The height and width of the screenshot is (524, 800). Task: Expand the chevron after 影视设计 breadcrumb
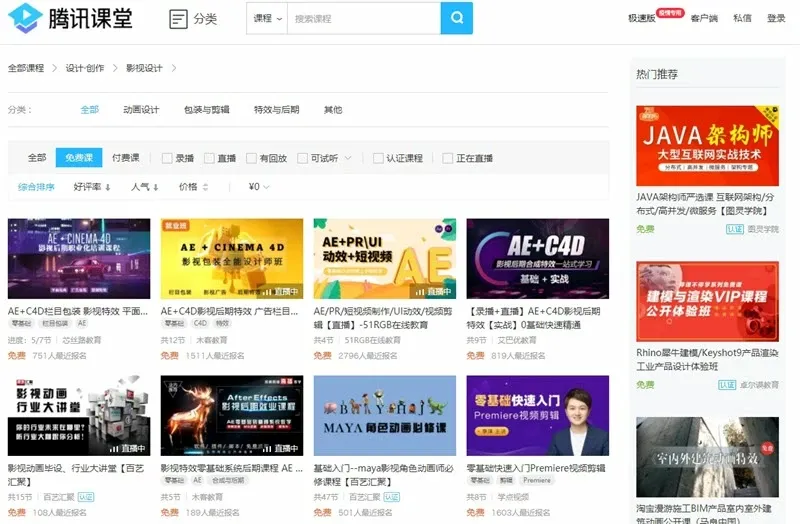click(x=173, y=68)
